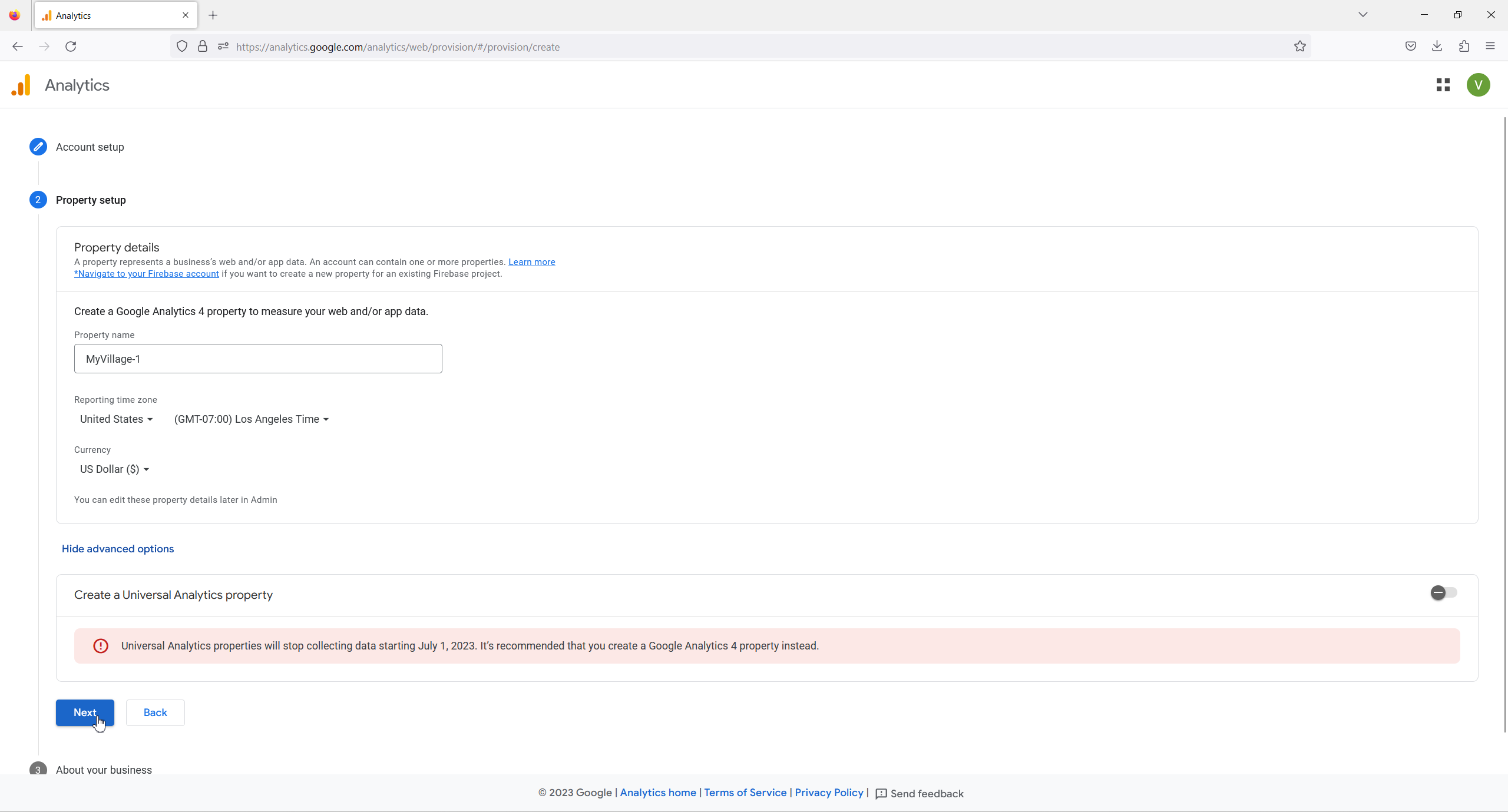Reload the page with refresh icon
Image resolution: width=1508 pixels, height=812 pixels.
[71, 47]
